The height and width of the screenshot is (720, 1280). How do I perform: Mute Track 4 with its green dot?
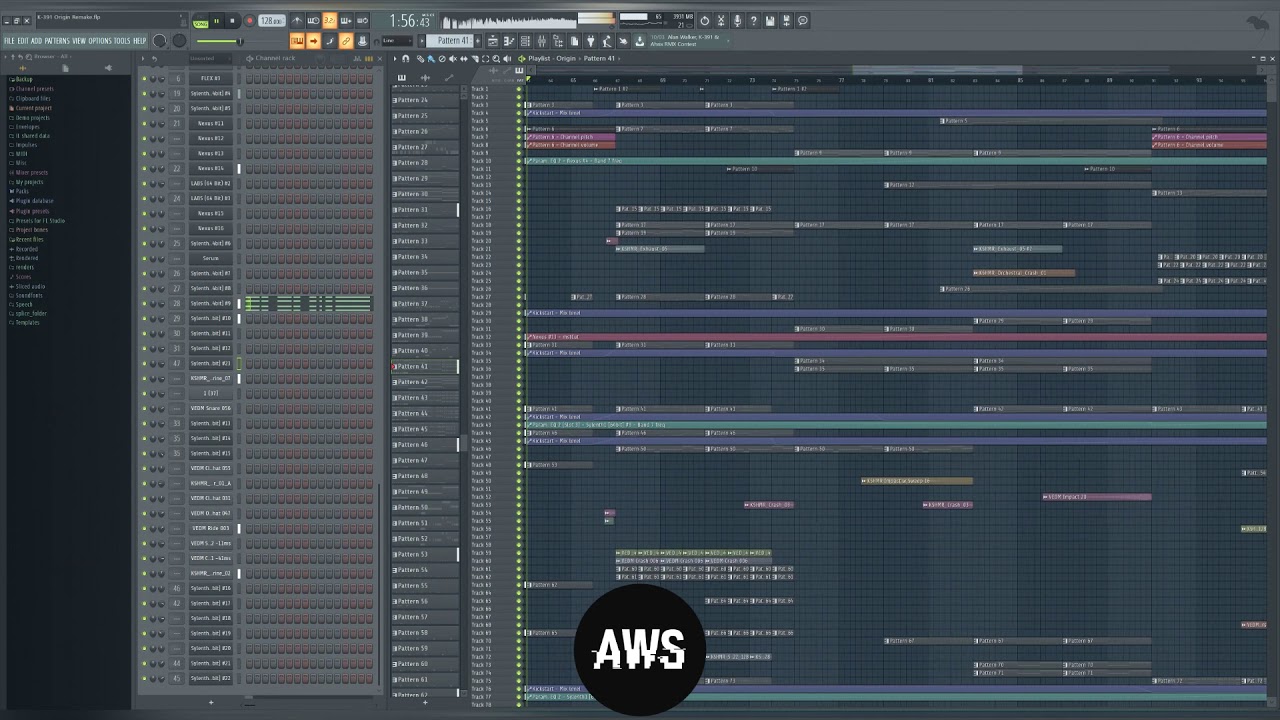point(519,113)
